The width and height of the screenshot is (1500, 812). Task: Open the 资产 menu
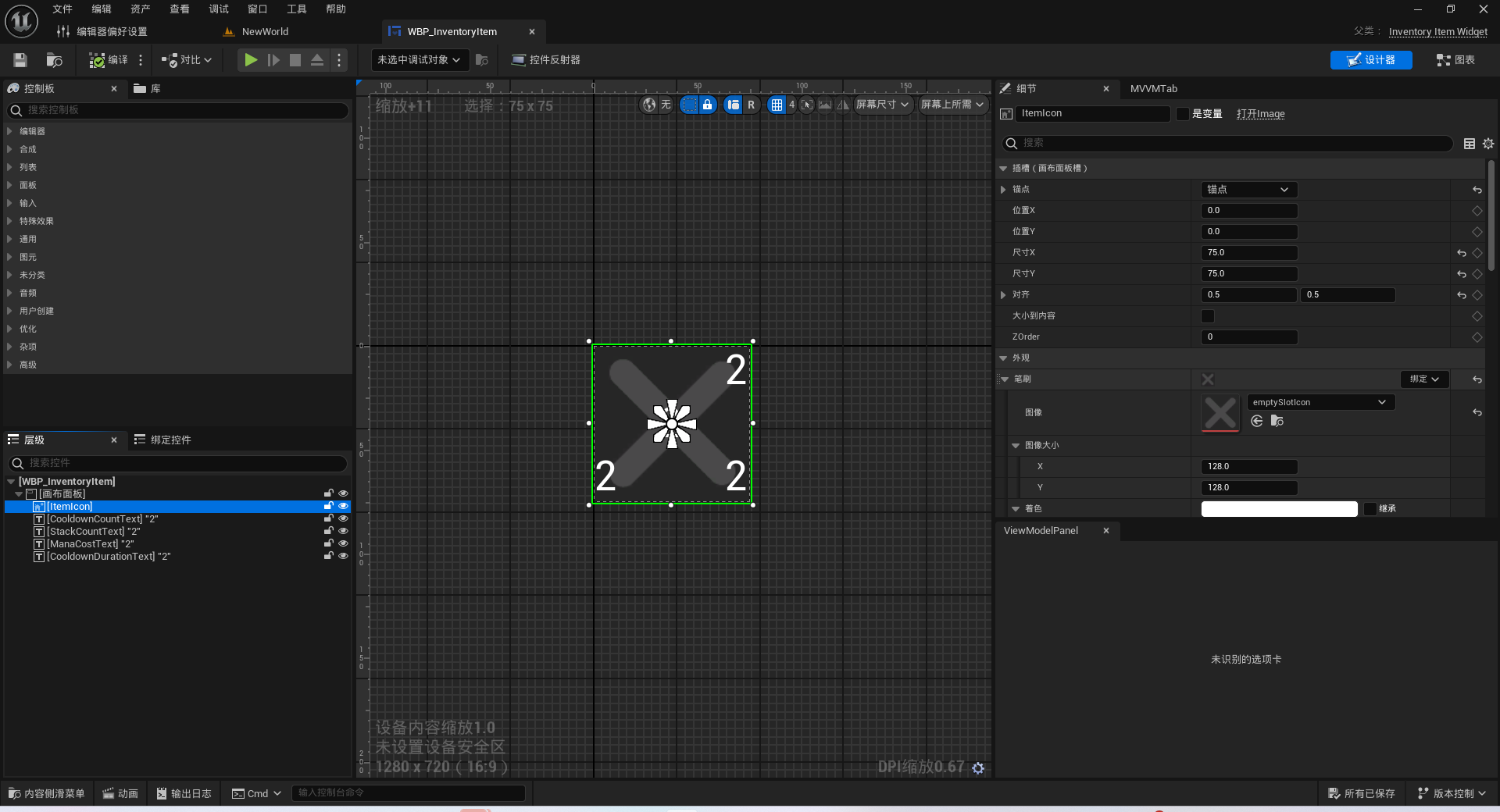point(141,9)
